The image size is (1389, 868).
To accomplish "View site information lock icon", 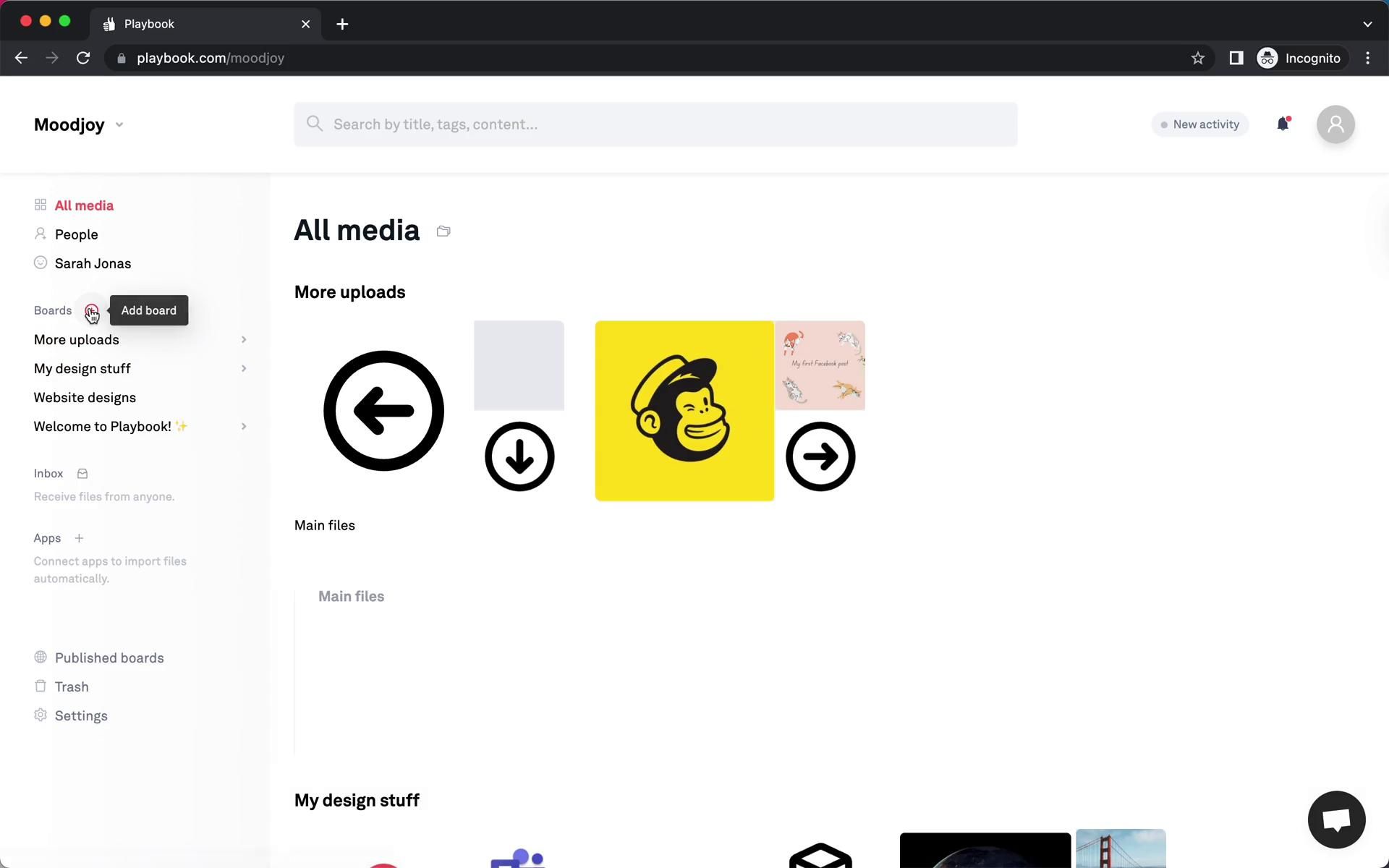I will tap(122, 59).
